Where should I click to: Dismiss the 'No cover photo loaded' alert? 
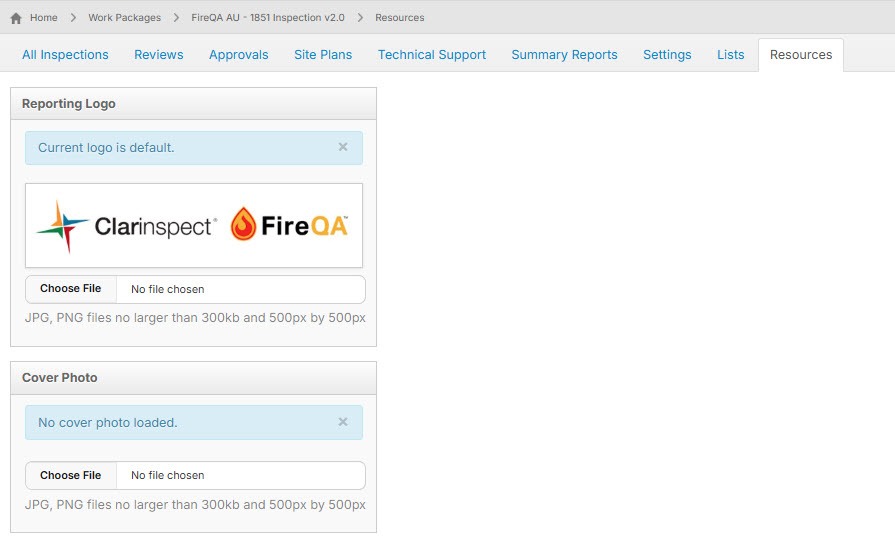342,421
